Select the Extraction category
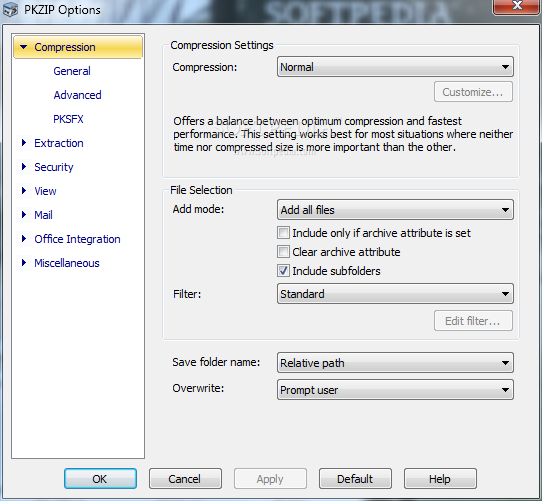The image size is (542, 501). pyautogui.click(x=59, y=143)
